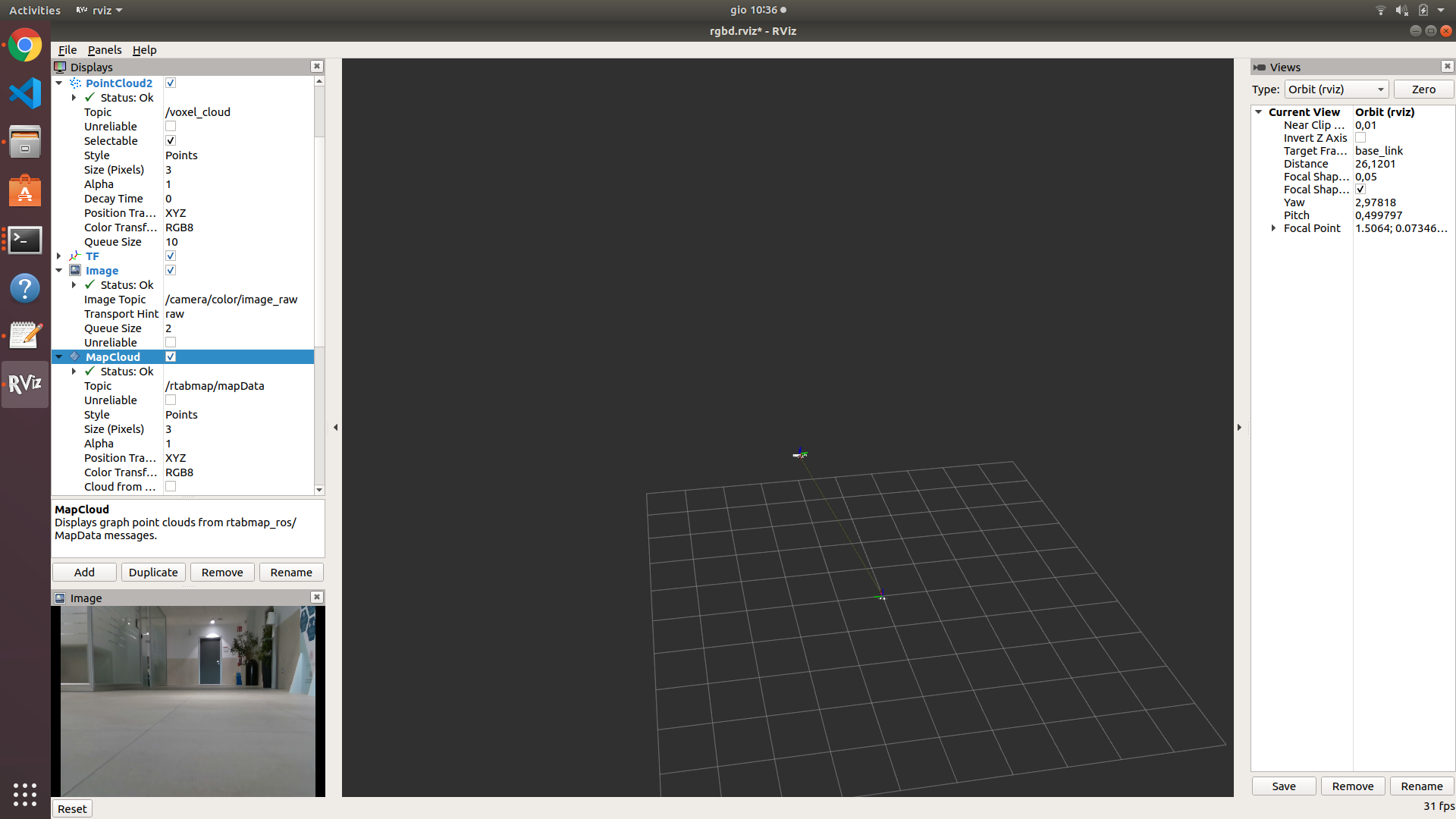Close the Displays panel
The width and height of the screenshot is (1456, 819).
tap(317, 67)
